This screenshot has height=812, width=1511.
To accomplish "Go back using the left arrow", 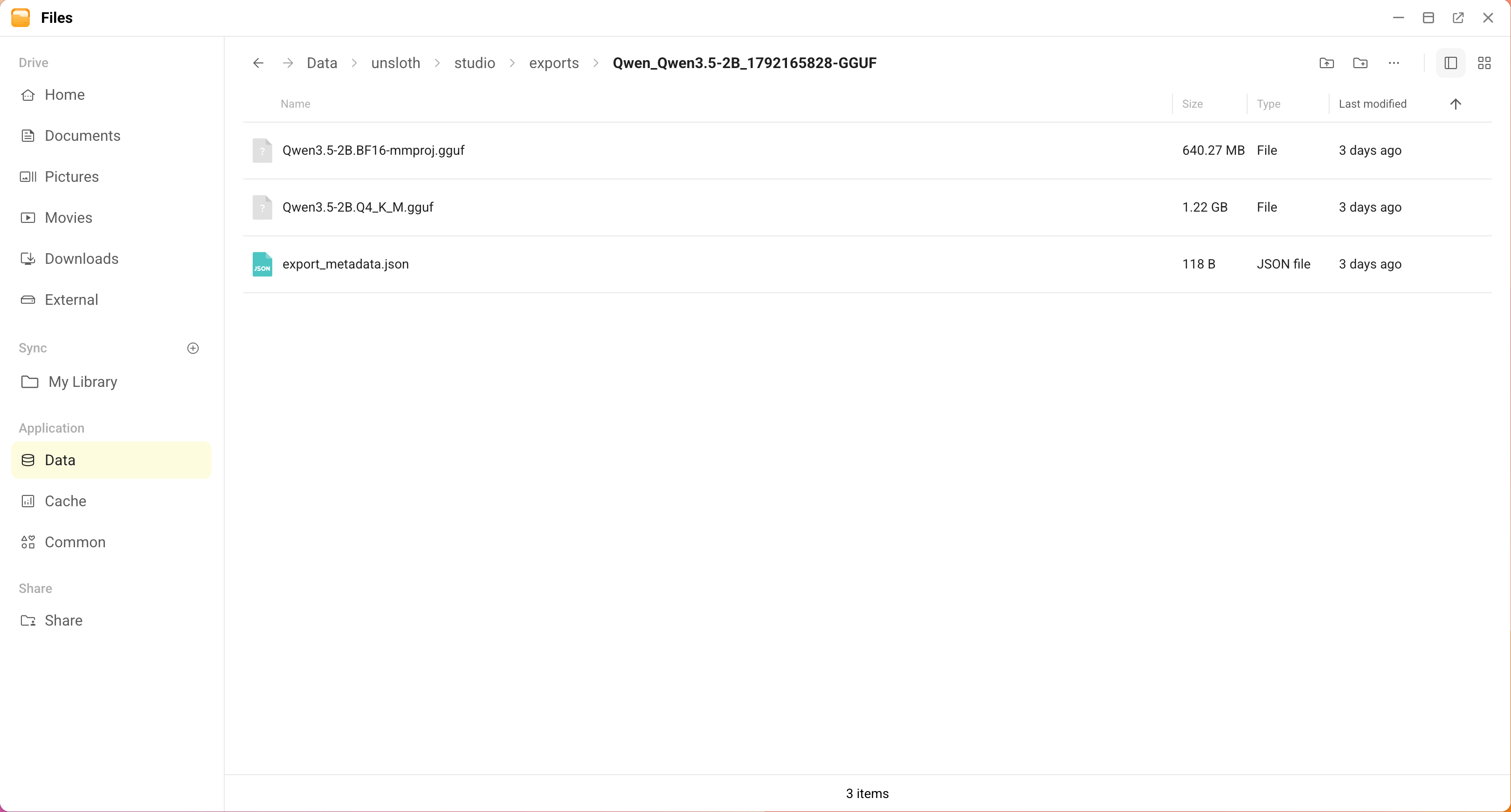I will tap(258, 63).
